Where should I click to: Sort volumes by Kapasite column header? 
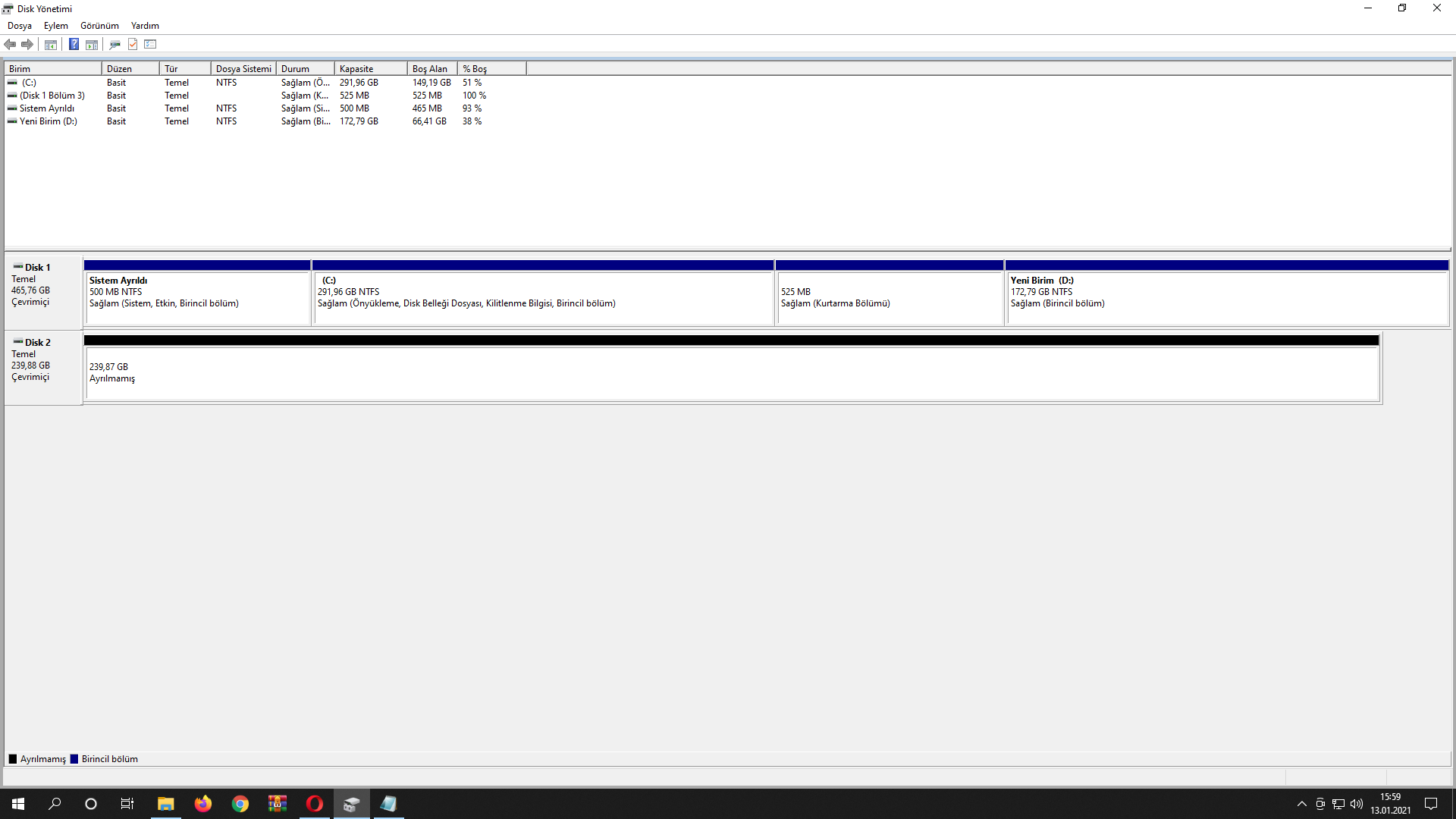(370, 69)
